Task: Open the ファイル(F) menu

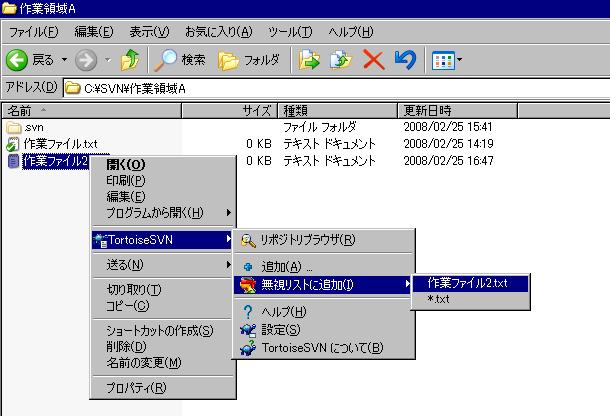Action: [33, 32]
